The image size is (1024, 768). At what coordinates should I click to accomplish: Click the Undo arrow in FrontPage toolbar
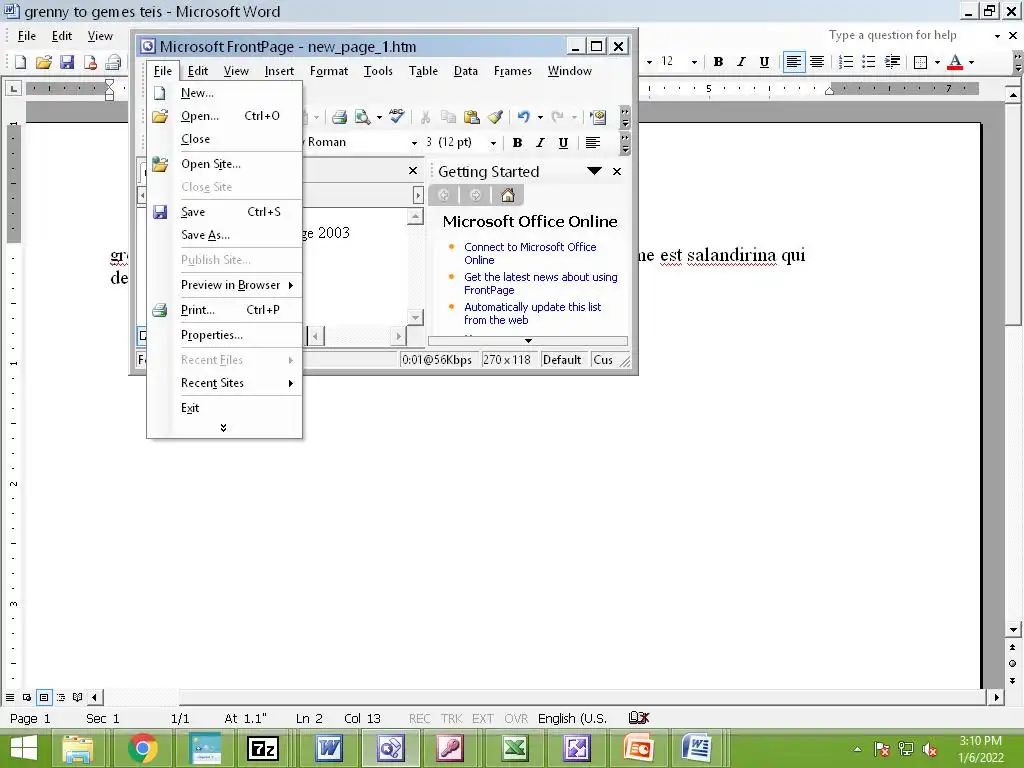click(523, 118)
